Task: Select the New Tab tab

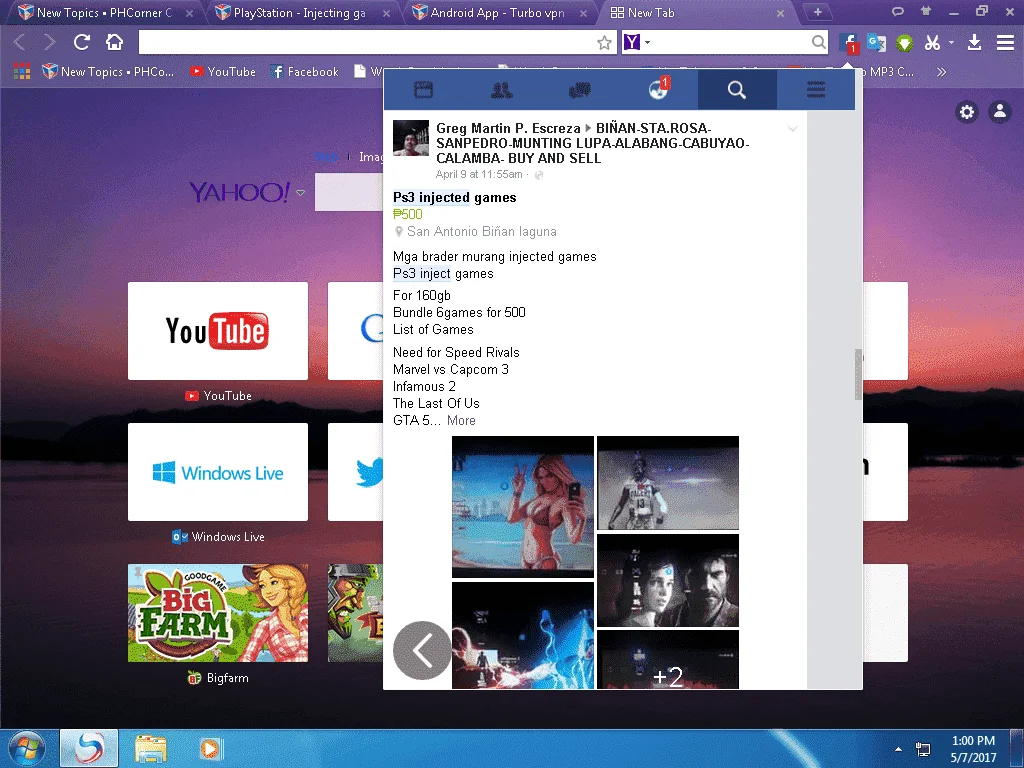Action: pos(696,12)
